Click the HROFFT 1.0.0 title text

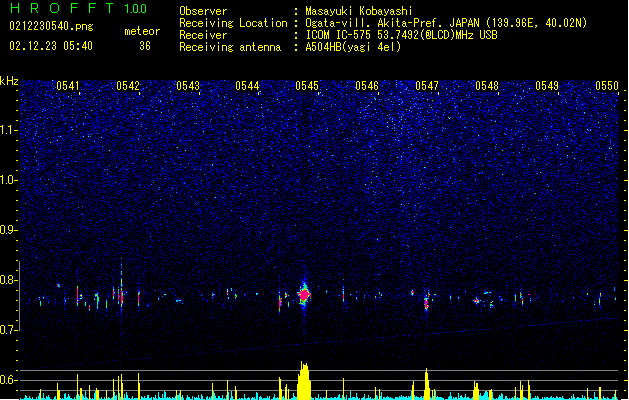point(79,8)
